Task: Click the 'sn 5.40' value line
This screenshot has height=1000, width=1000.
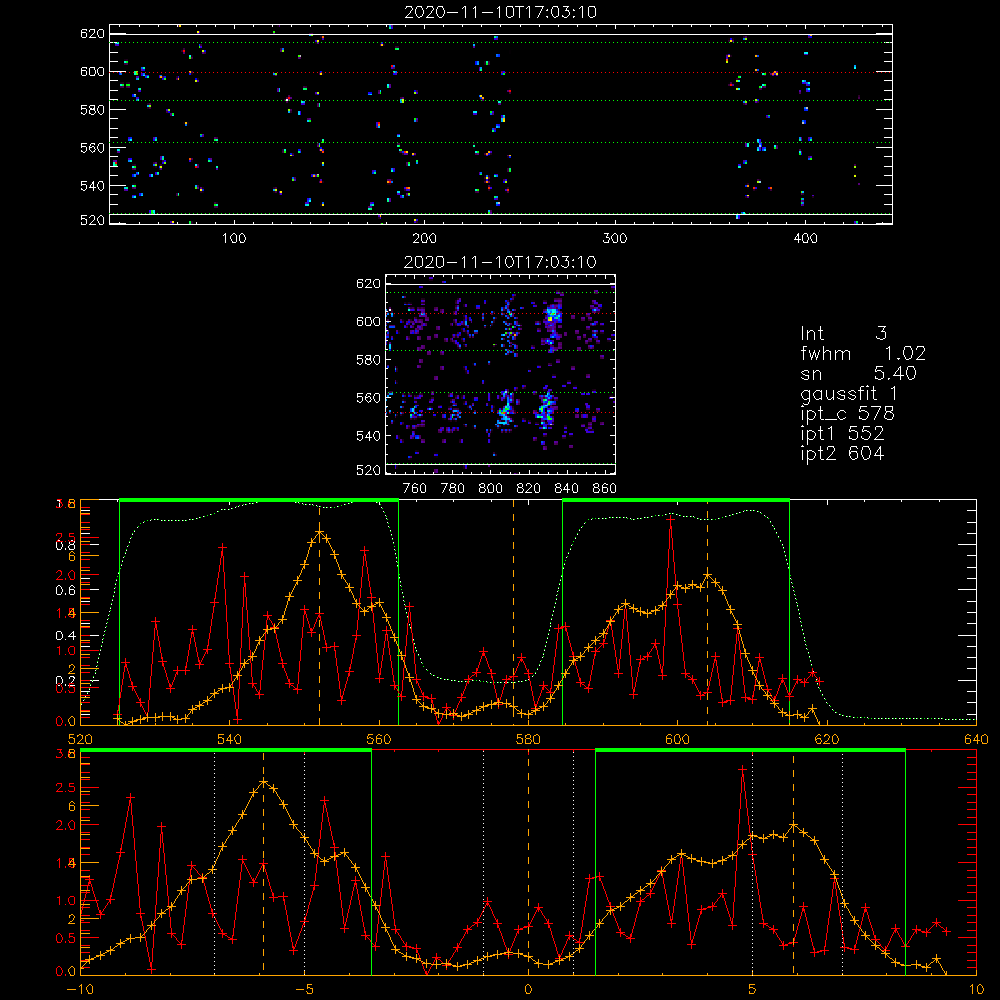Action: 858,373
